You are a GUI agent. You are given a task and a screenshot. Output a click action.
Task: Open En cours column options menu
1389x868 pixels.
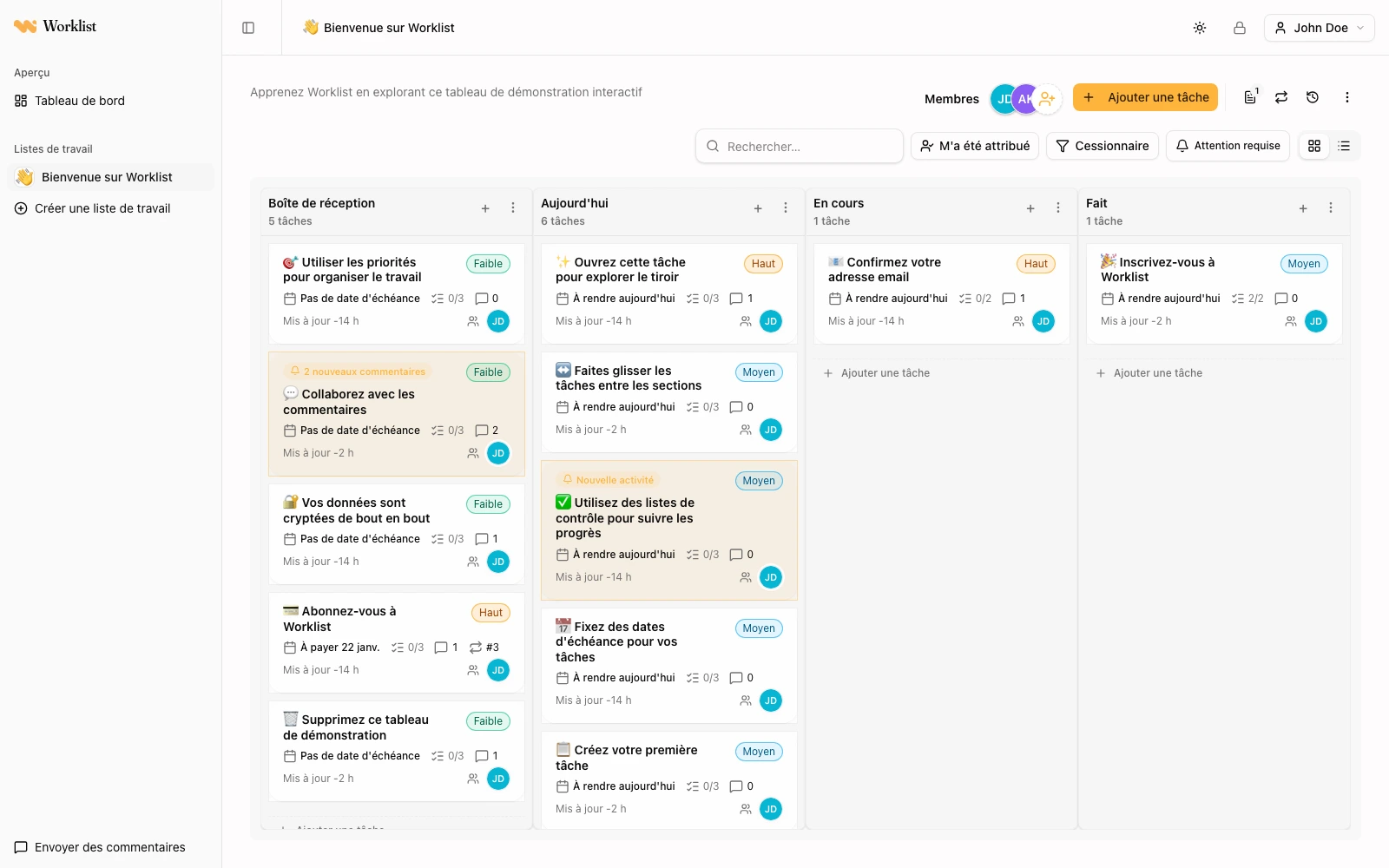click(x=1058, y=208)
